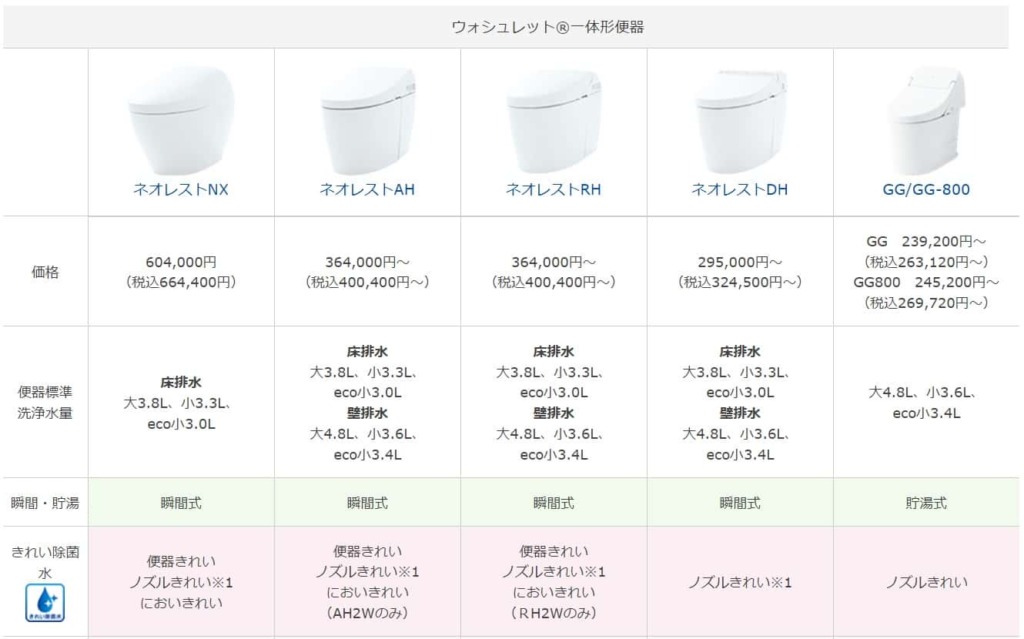
Task: Open the ネオレストNX product link
Action: [181, 188]
